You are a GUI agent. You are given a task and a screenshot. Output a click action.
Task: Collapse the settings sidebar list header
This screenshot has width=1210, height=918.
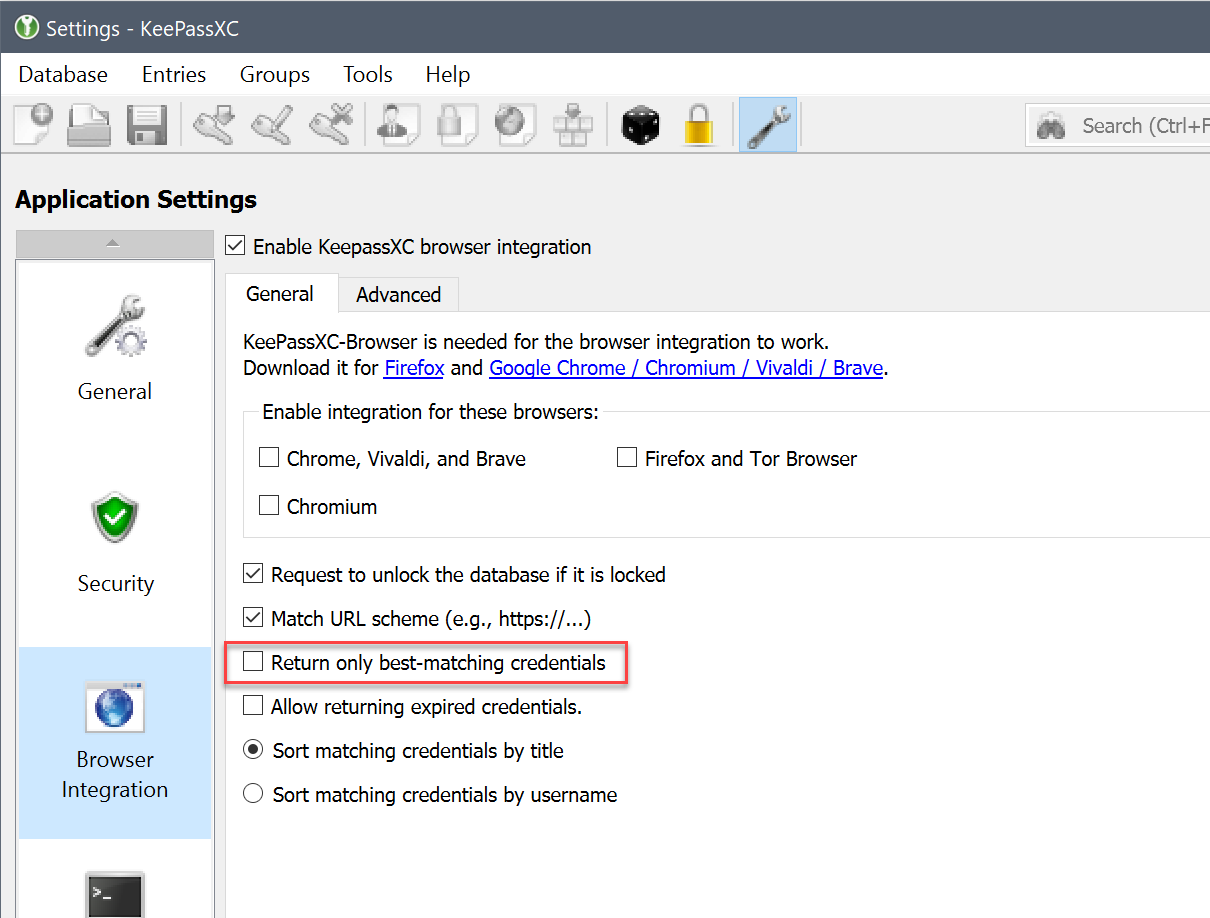coord(114,243)
